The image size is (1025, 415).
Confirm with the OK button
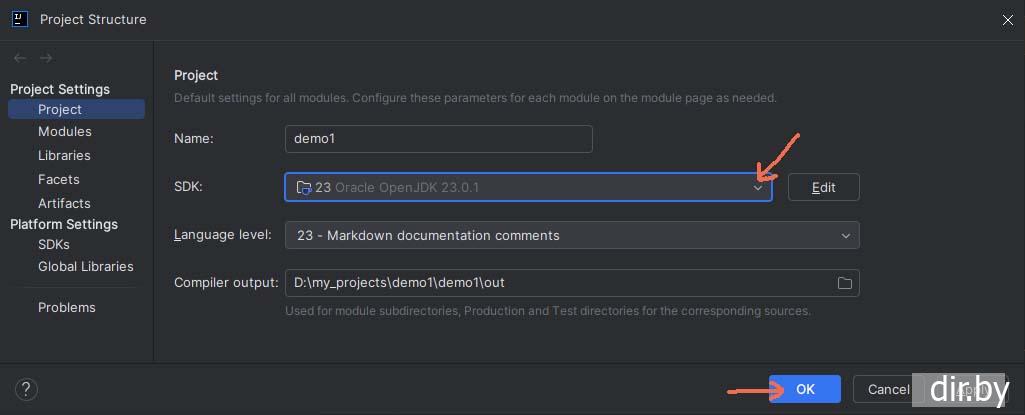pyautogui.click(x=805, y=389)
